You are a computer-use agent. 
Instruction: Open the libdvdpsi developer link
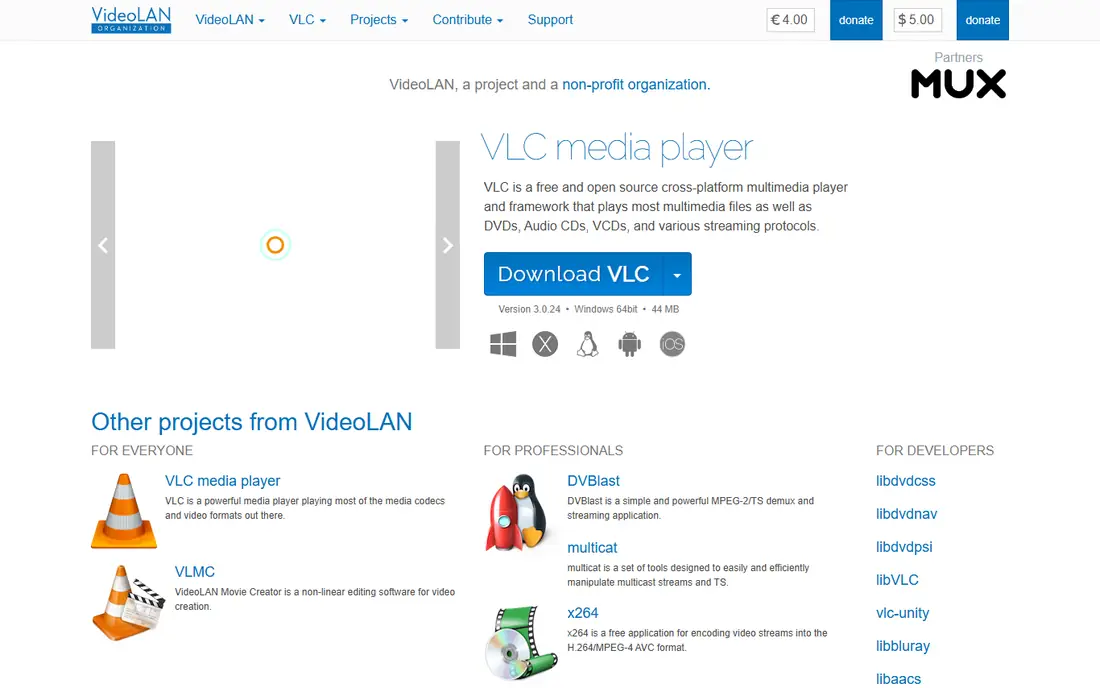point(904,546)
